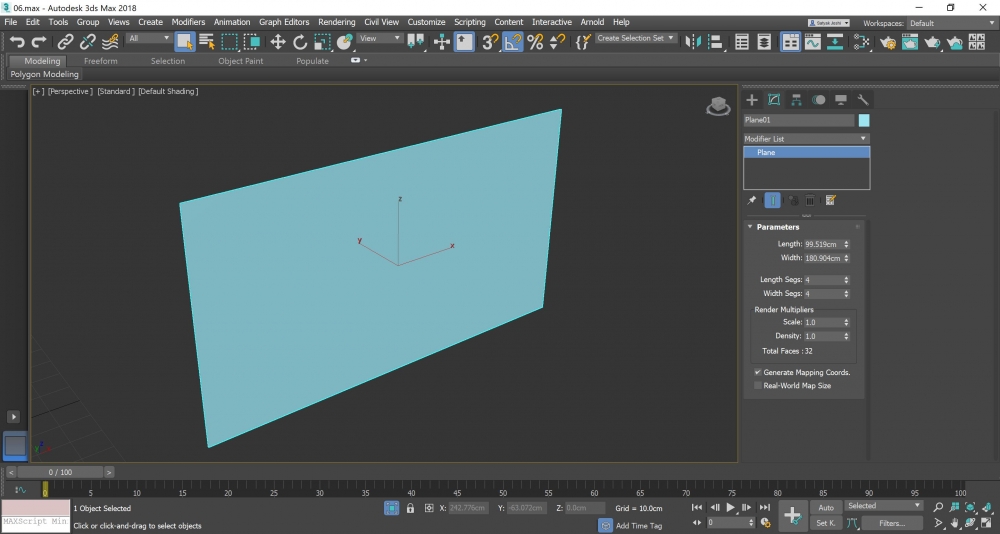Viewport: 1000px width, 534px height.
Task: Toggle the selection lock padlock
Action: (x=411, y=508)
